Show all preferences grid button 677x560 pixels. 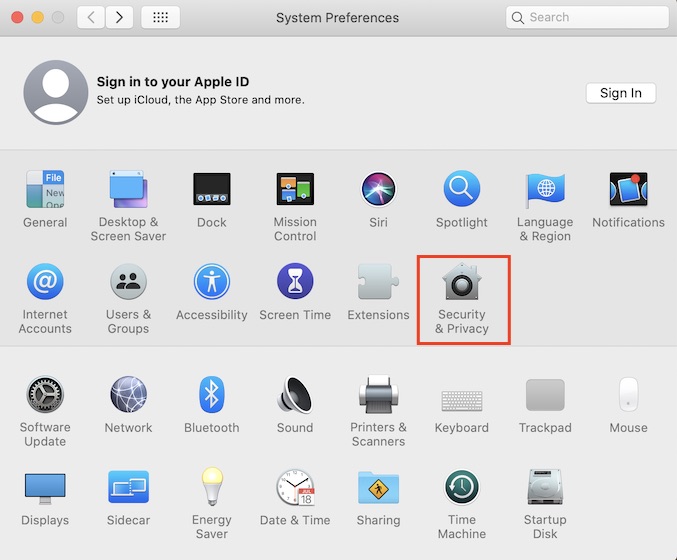tap(160, 17)
